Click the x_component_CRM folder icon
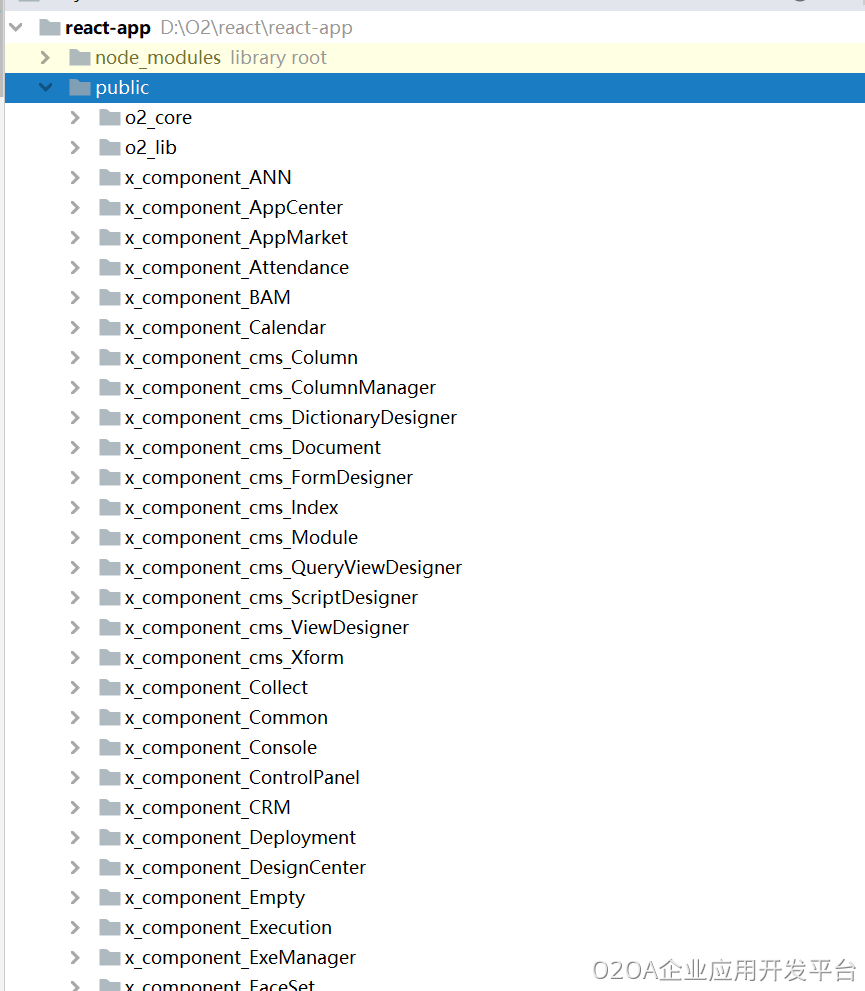 pos(109,808)
